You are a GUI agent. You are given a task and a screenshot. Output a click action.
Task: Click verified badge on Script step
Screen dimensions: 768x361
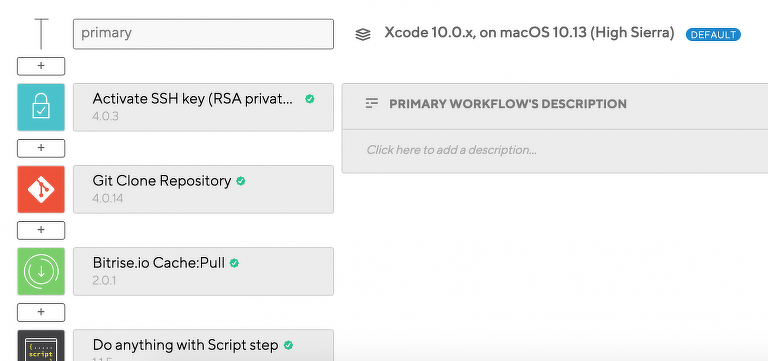(x=288, y=345)
